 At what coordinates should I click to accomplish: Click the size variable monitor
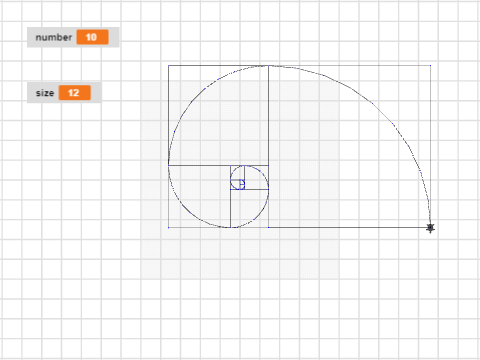64,93
